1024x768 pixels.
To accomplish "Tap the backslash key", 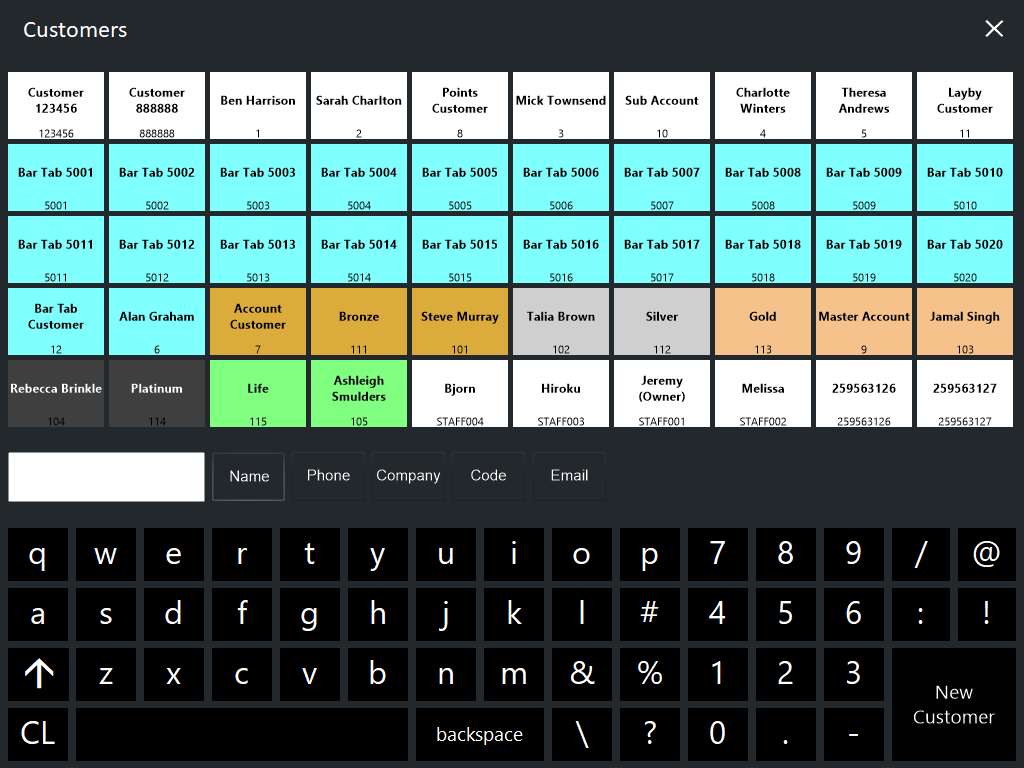I will (x=581, y=735).
